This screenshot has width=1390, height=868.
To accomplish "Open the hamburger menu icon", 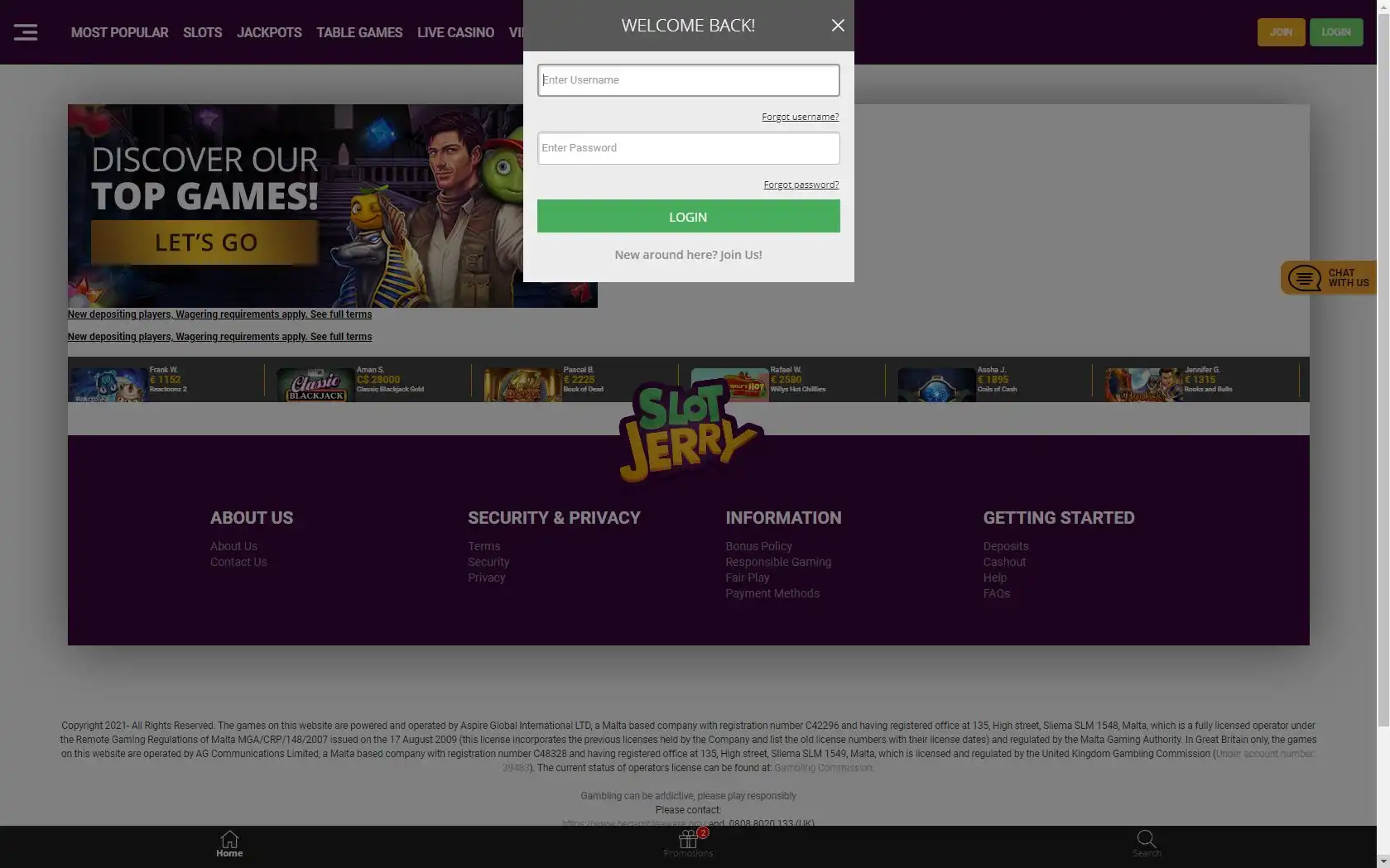I will click(x=26, y=32).
